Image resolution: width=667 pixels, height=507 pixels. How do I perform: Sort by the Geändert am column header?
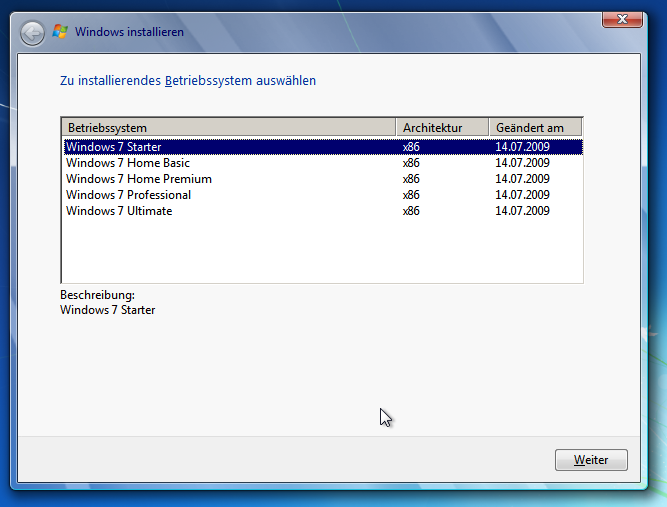click(x=535, y=128)
